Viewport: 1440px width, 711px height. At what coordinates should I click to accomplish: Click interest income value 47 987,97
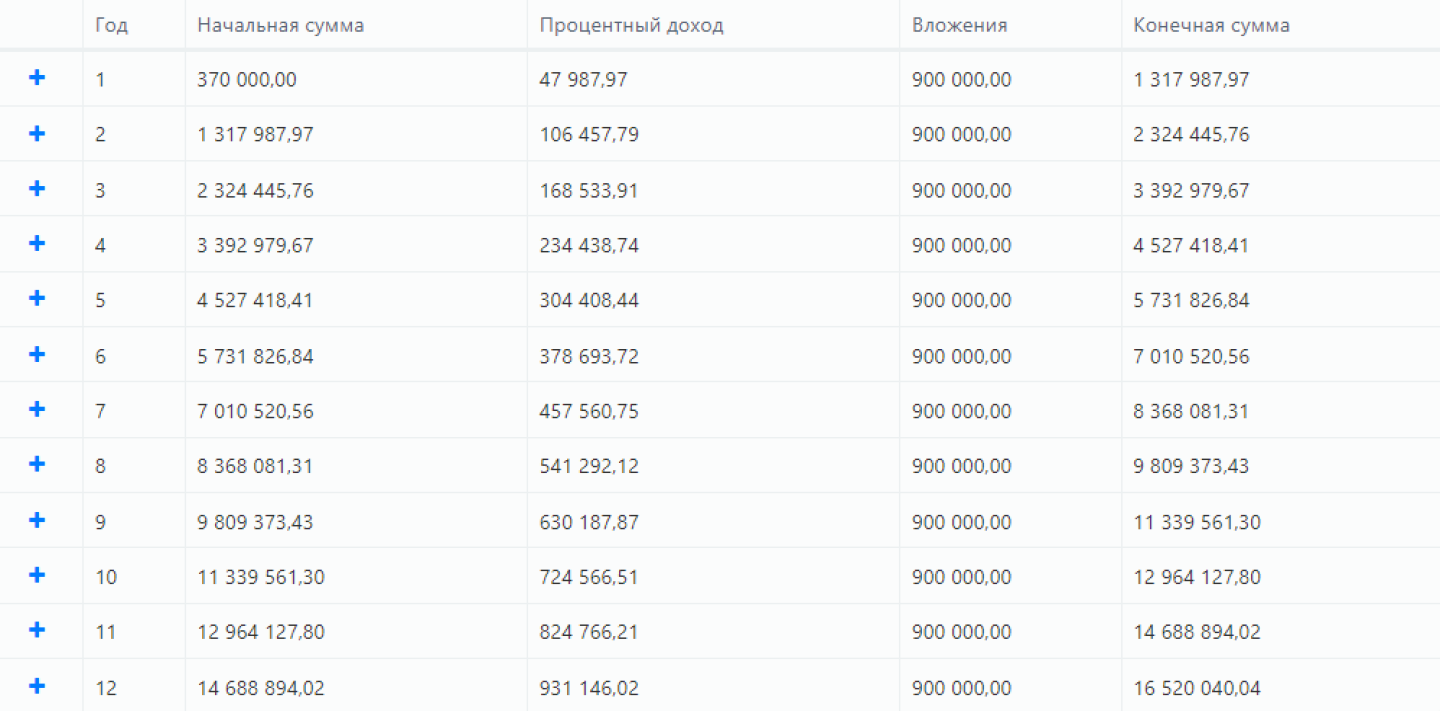pyautogui.click(x=583, y=80)
